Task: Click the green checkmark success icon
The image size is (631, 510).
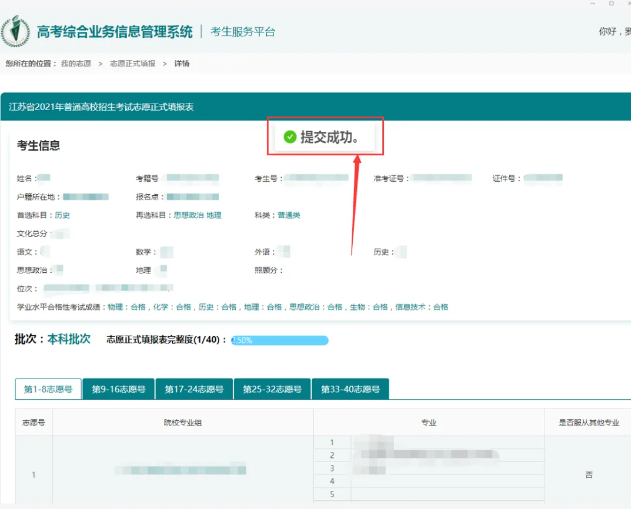Action: pyautogui.click(x=290, y=137)
